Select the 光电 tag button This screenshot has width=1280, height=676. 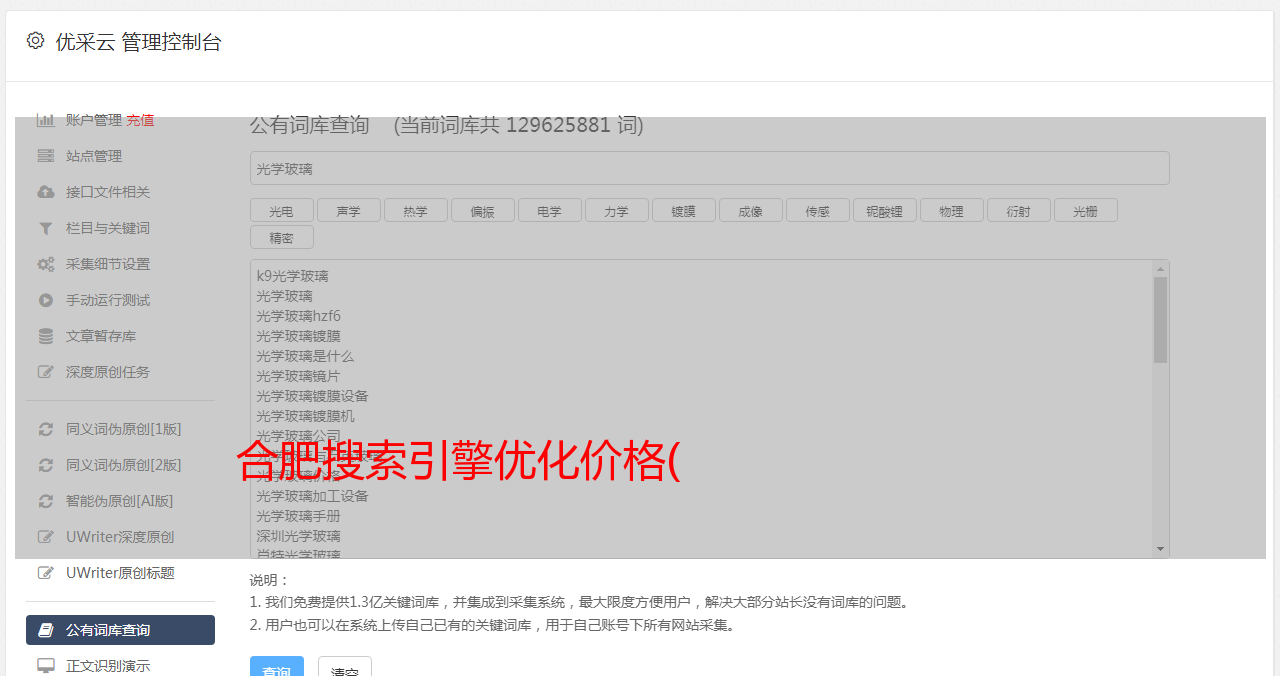282,210
